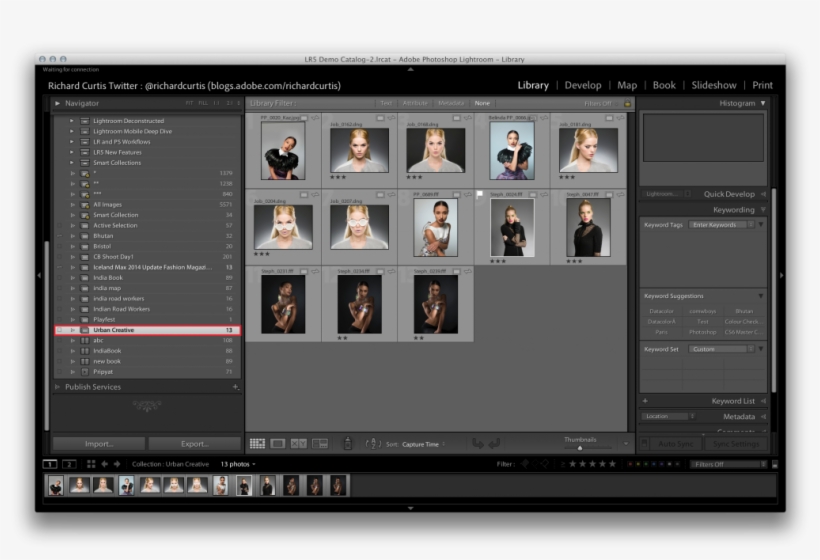The height and width of the screenshot is (560, 820).
Task: Click the filter lock icon
Action: 627,103
